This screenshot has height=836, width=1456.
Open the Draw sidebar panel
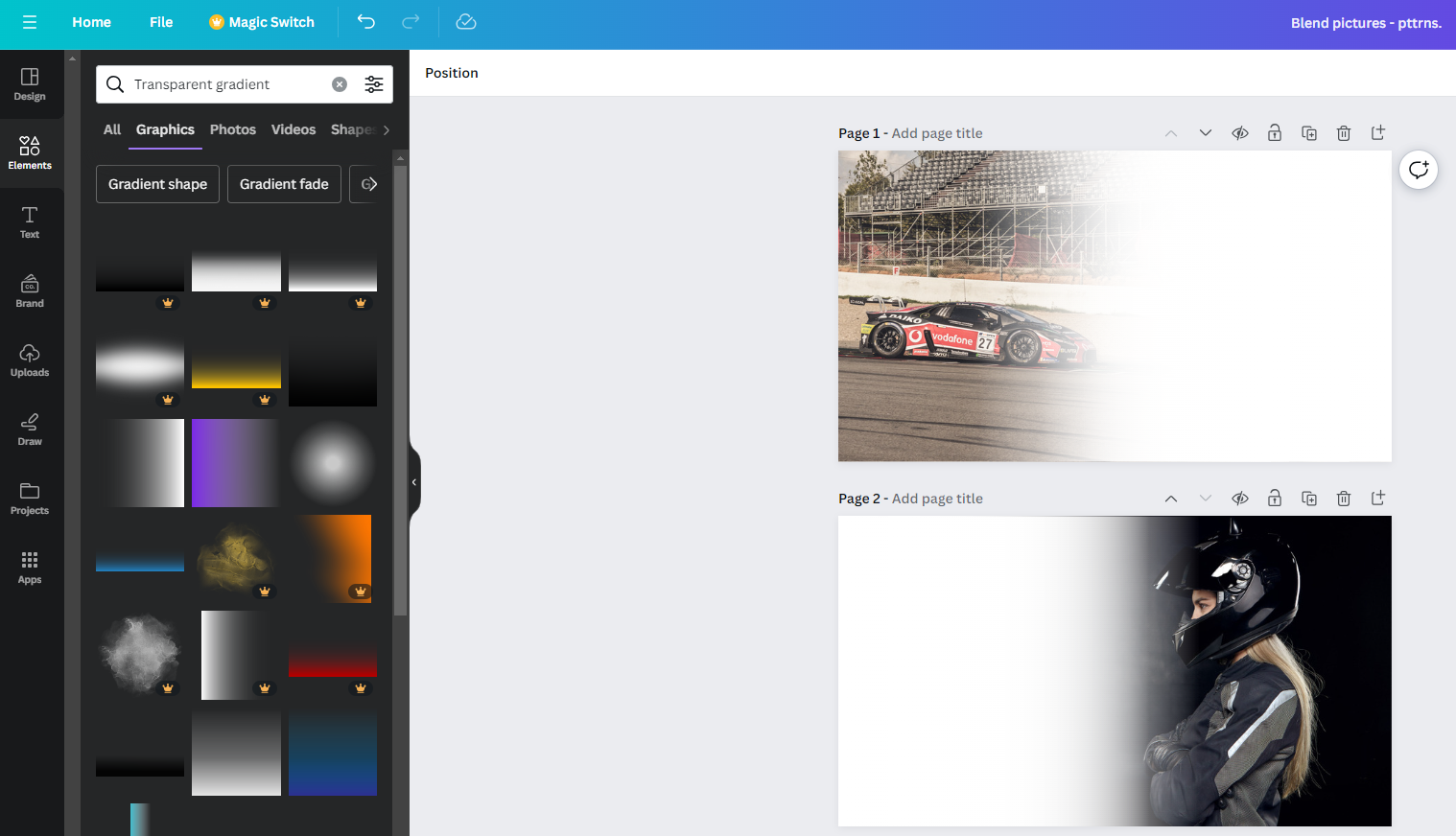click(x=30, y=430)
